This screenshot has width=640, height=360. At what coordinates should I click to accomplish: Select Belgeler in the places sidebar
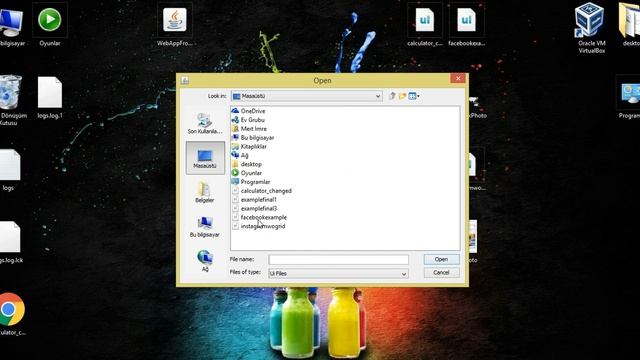tap(204, 192)
